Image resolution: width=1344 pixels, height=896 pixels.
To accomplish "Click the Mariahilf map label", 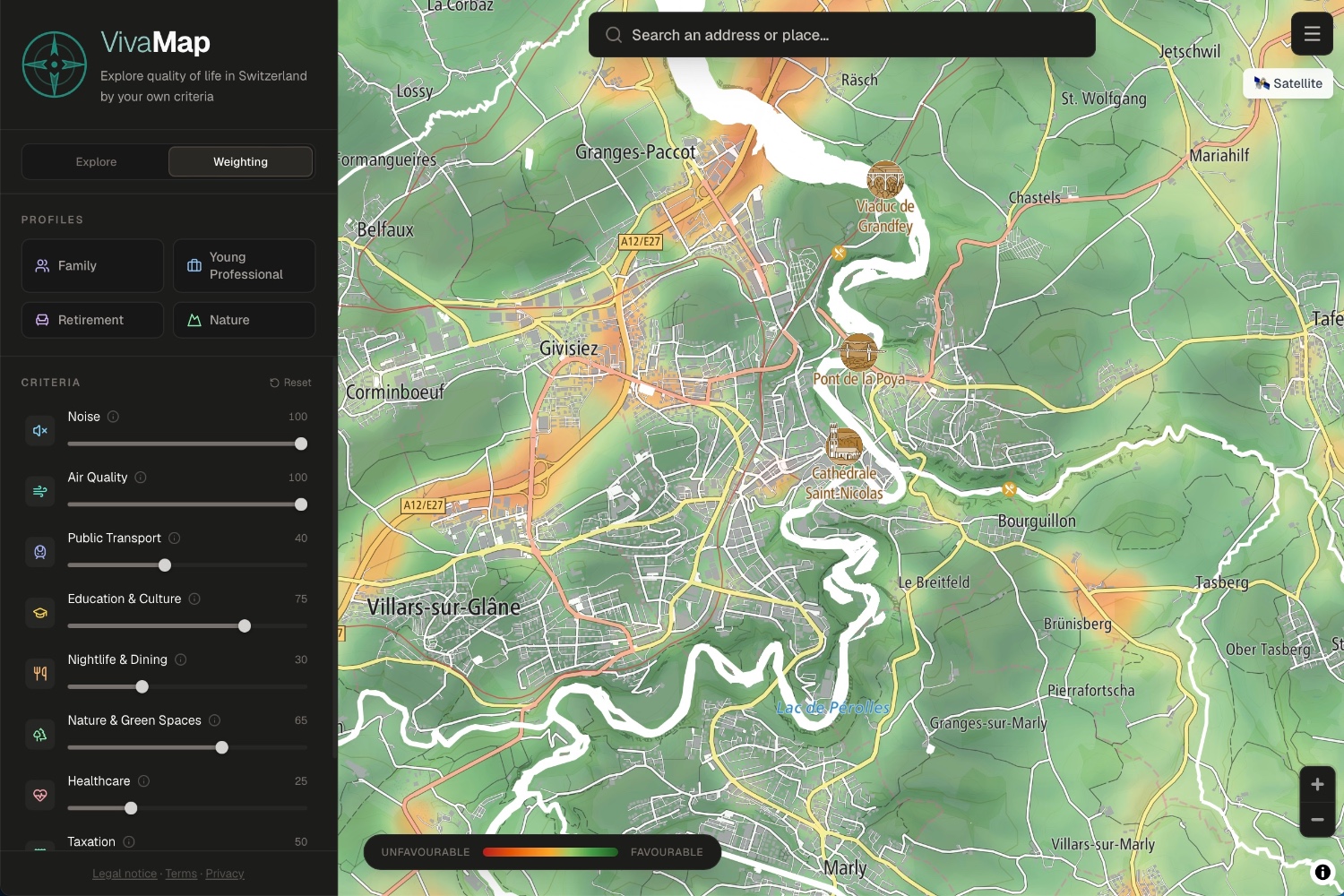I will [1219, 156].
